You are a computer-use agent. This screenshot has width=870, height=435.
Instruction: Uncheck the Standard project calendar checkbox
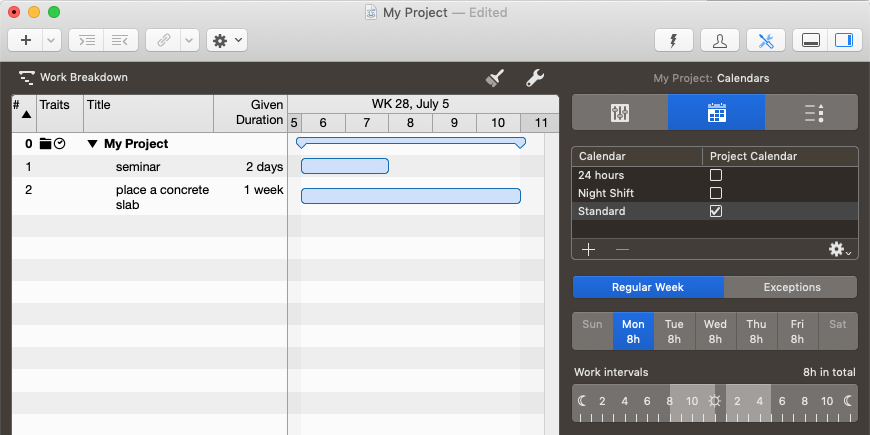[716, 211]
